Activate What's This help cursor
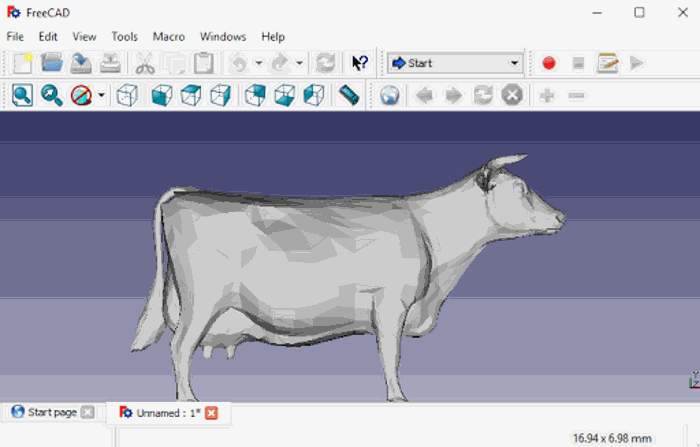The height and width of the screenshot is (447, 700). (360, 63)
